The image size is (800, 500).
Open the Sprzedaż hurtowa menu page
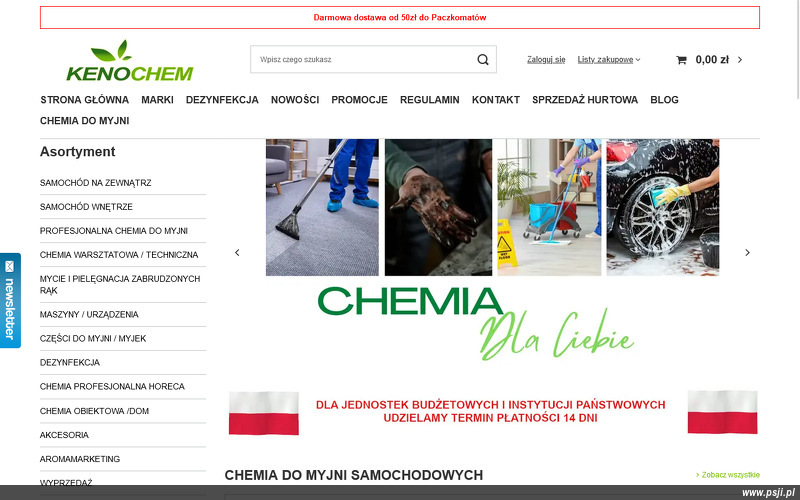(x=585, y=100)
